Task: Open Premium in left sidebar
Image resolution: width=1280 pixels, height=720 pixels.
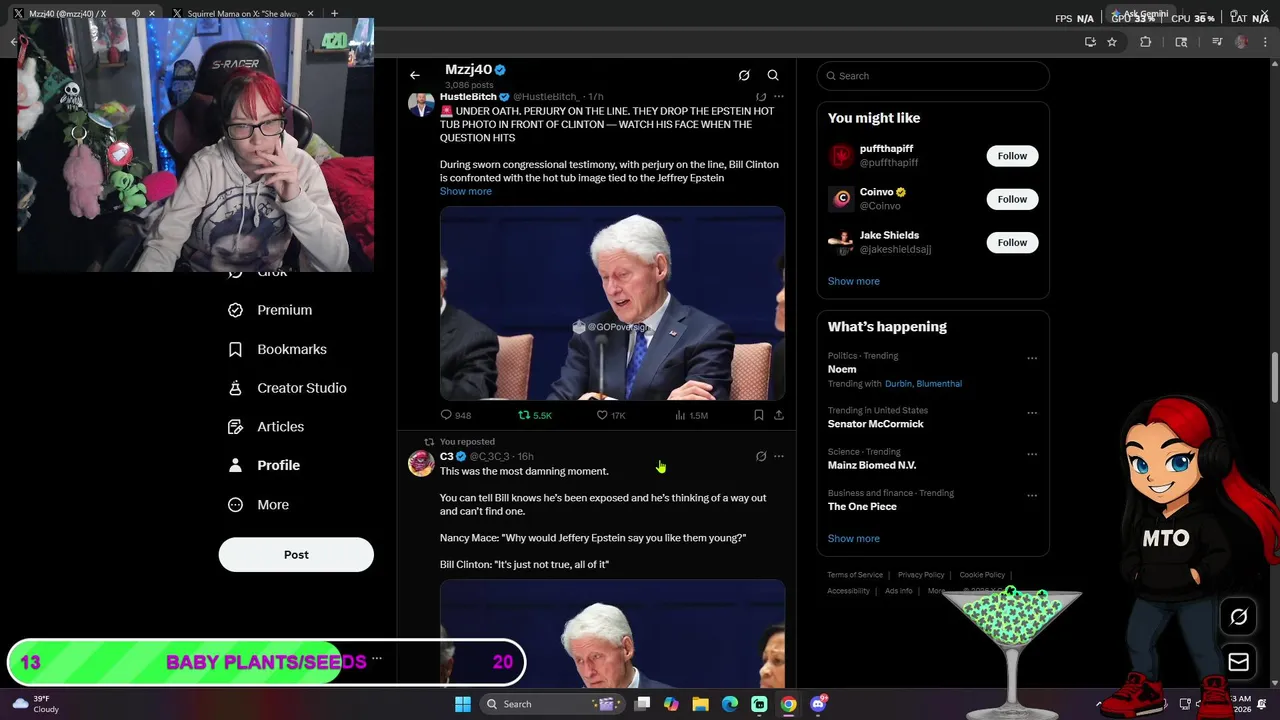Action: click(271, 310)
